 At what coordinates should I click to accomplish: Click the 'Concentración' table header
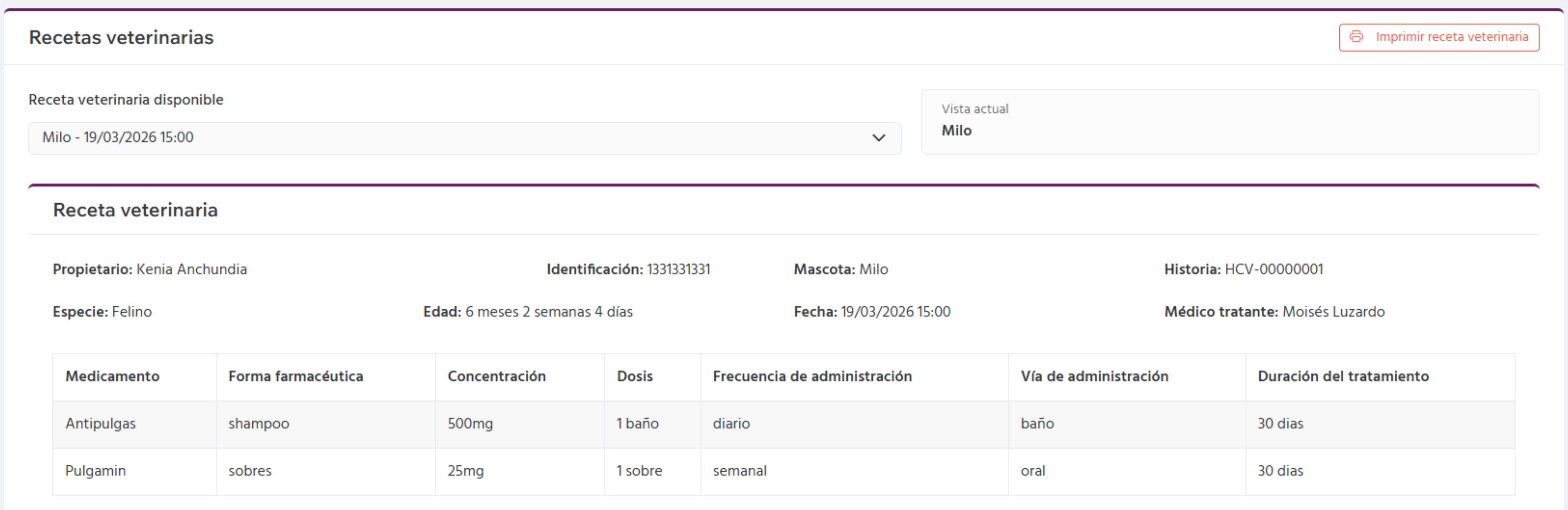pos(497,376)
